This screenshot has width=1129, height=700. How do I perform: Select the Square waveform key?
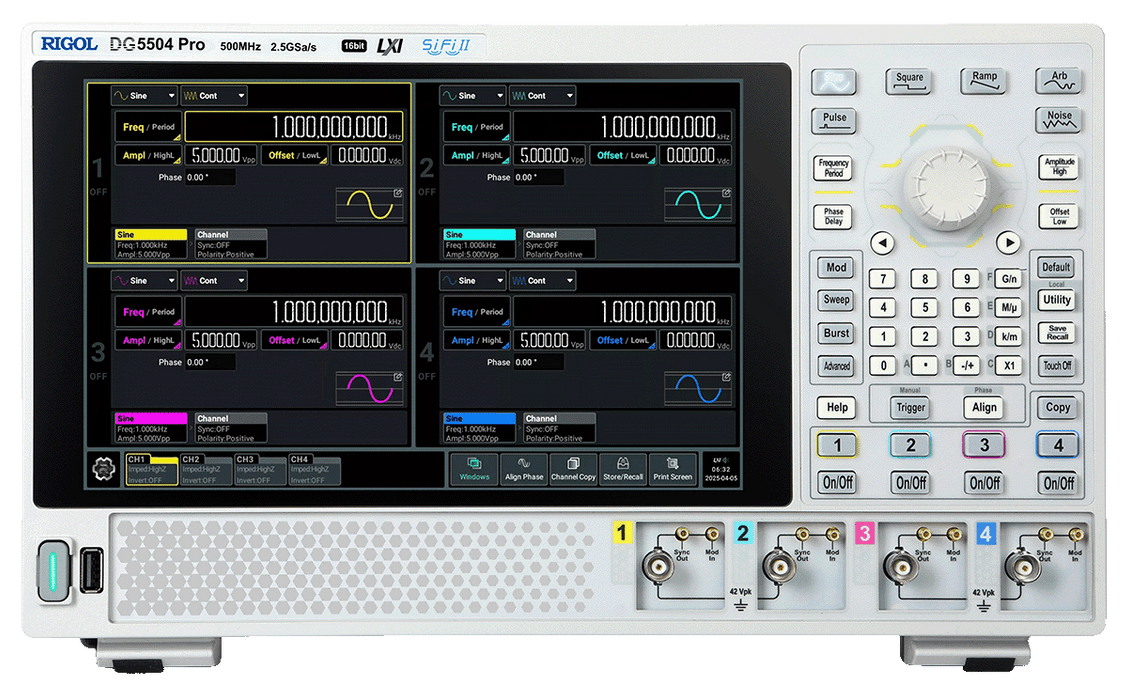click(x=909, y=81)
